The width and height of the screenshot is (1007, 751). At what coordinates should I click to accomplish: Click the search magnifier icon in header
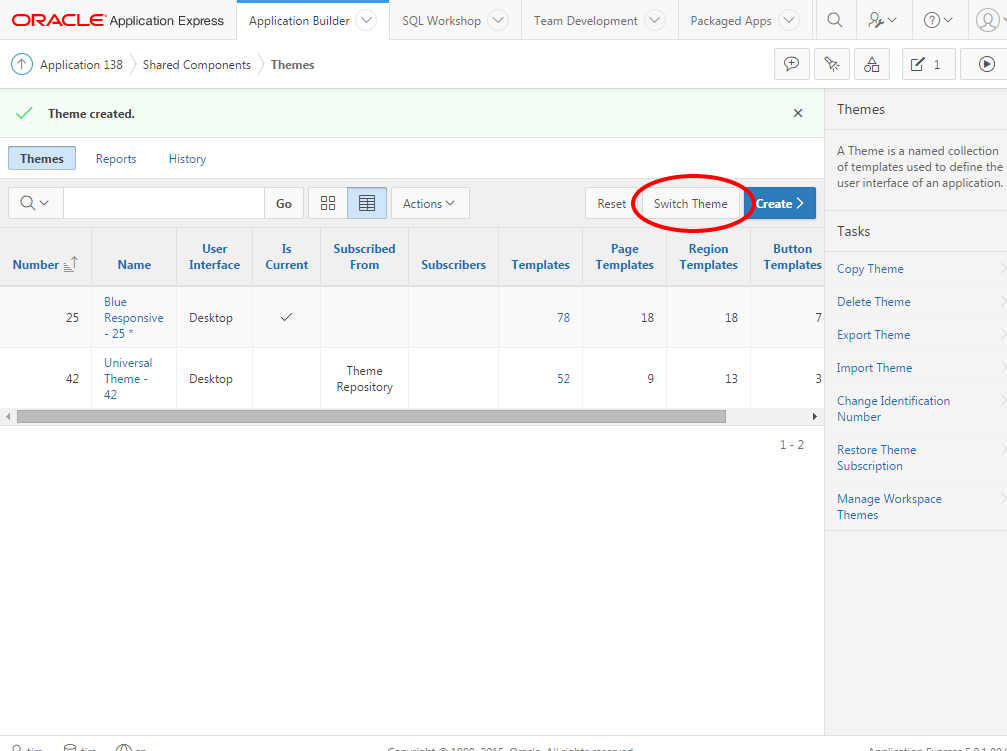click(835, 20)
